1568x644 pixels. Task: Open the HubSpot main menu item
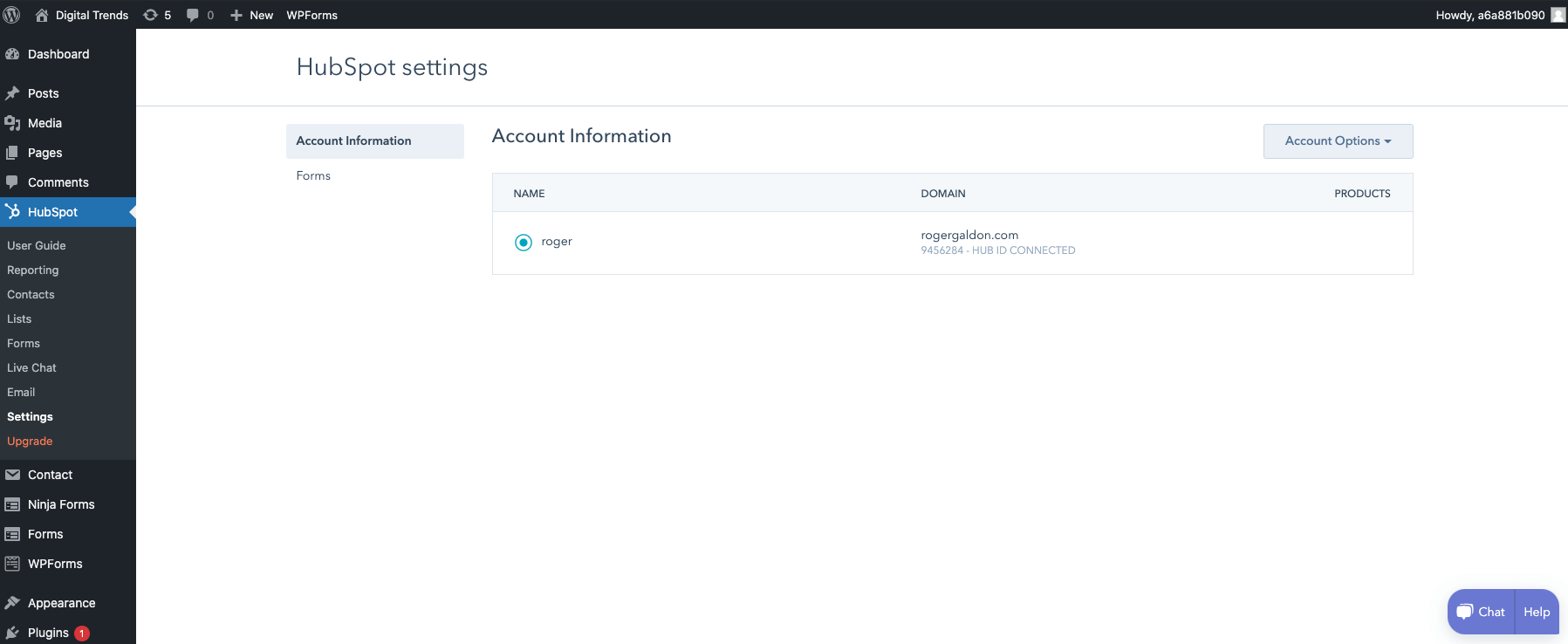pyautogui.click(x=68, y=212)
